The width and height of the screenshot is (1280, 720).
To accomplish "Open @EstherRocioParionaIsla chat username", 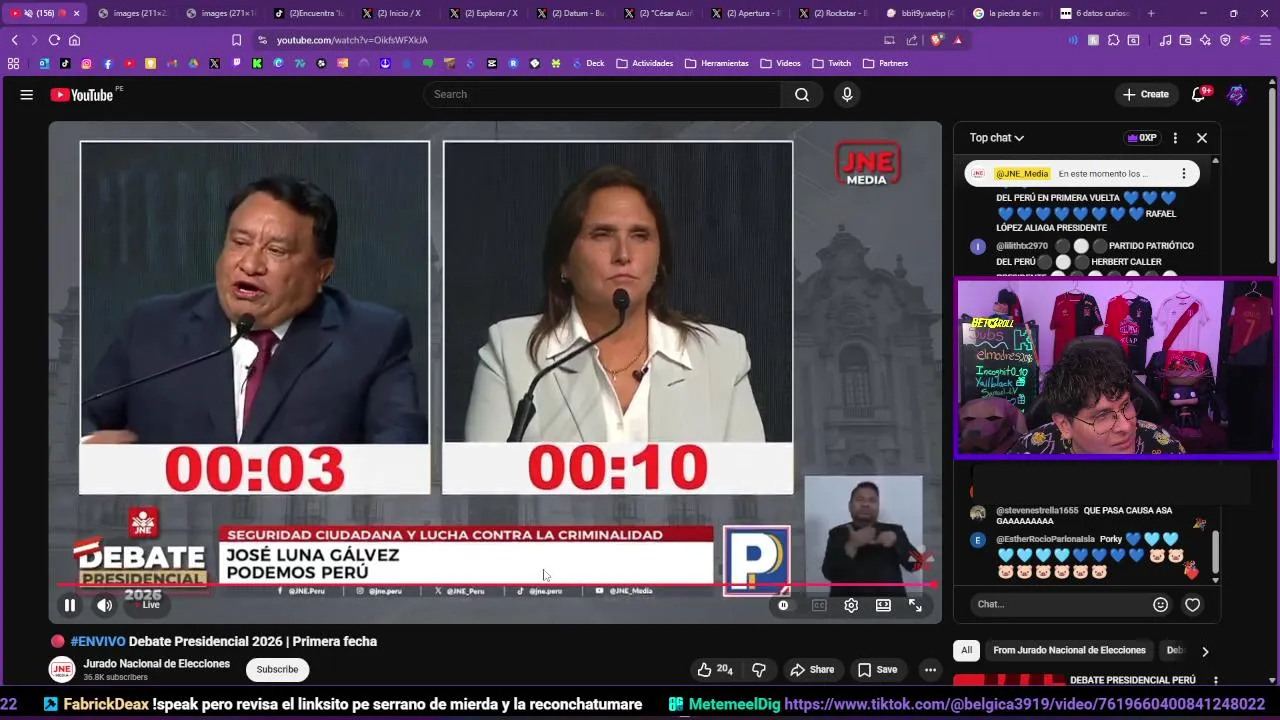I will pyautogui.click(x=1045, y=539).
